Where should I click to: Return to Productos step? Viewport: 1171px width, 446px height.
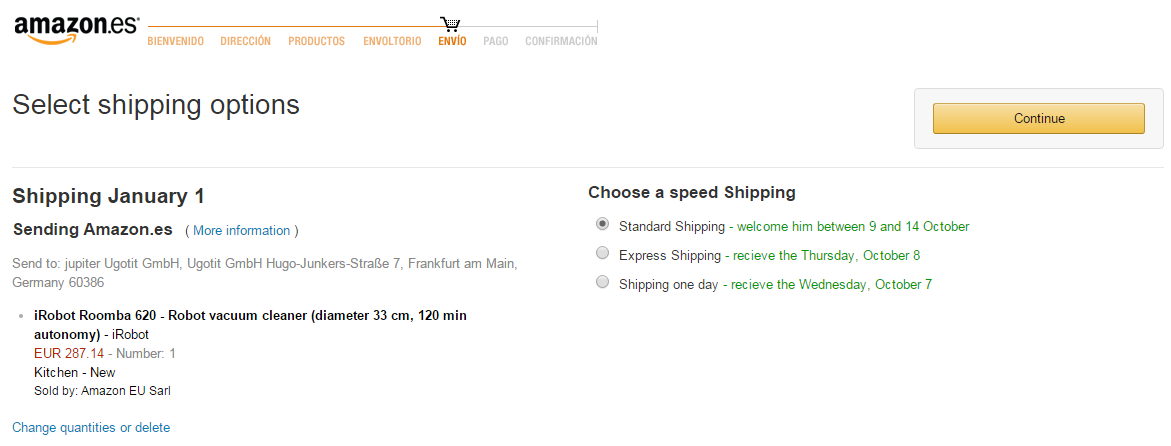point(317,42)
